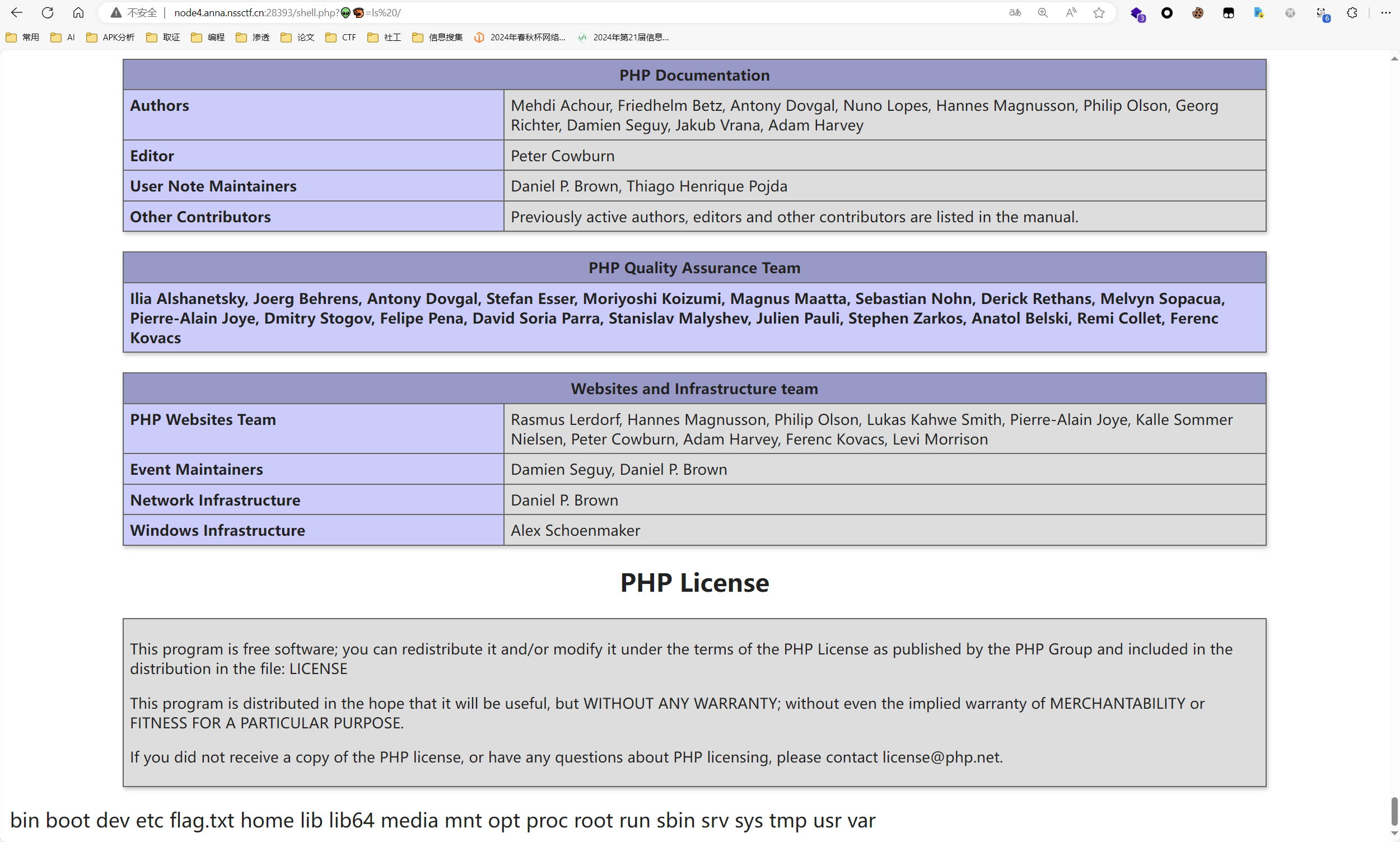Open the 常用 bookmarks folder

tap(23, 38)
